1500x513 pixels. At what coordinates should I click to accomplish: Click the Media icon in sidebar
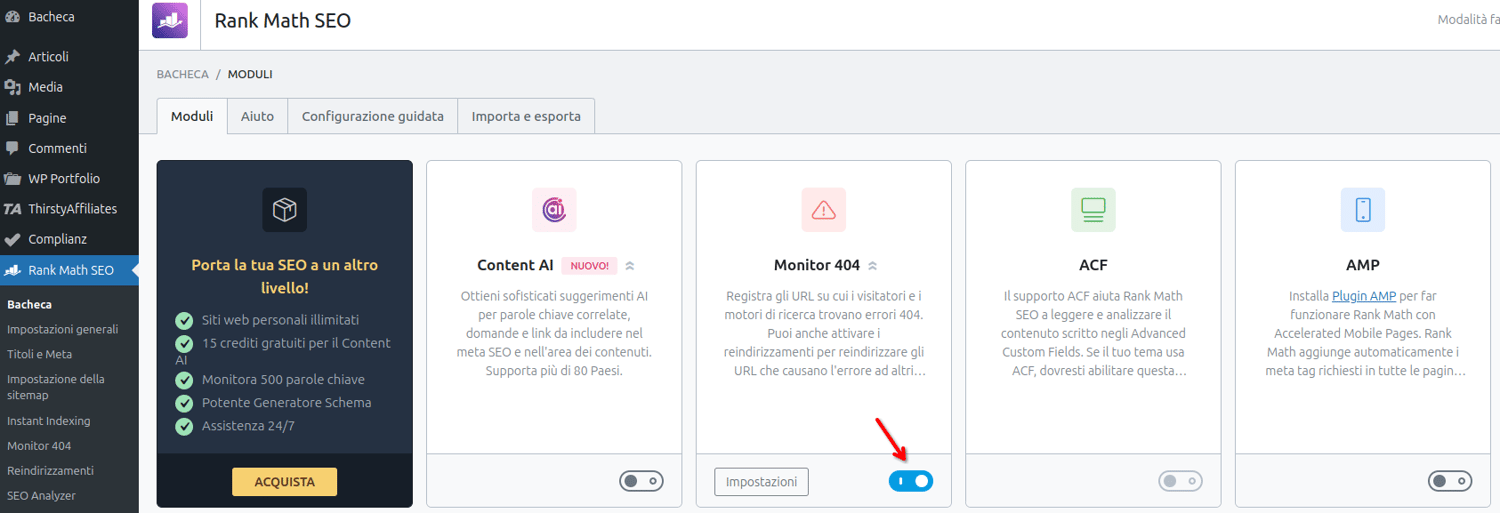pyautogui.click(x=12, y=87)
